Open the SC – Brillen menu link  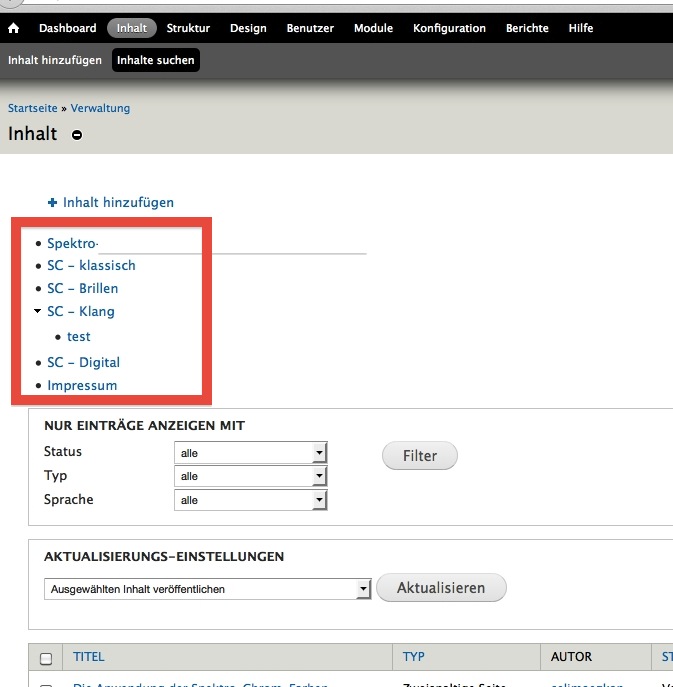(82, 288)
